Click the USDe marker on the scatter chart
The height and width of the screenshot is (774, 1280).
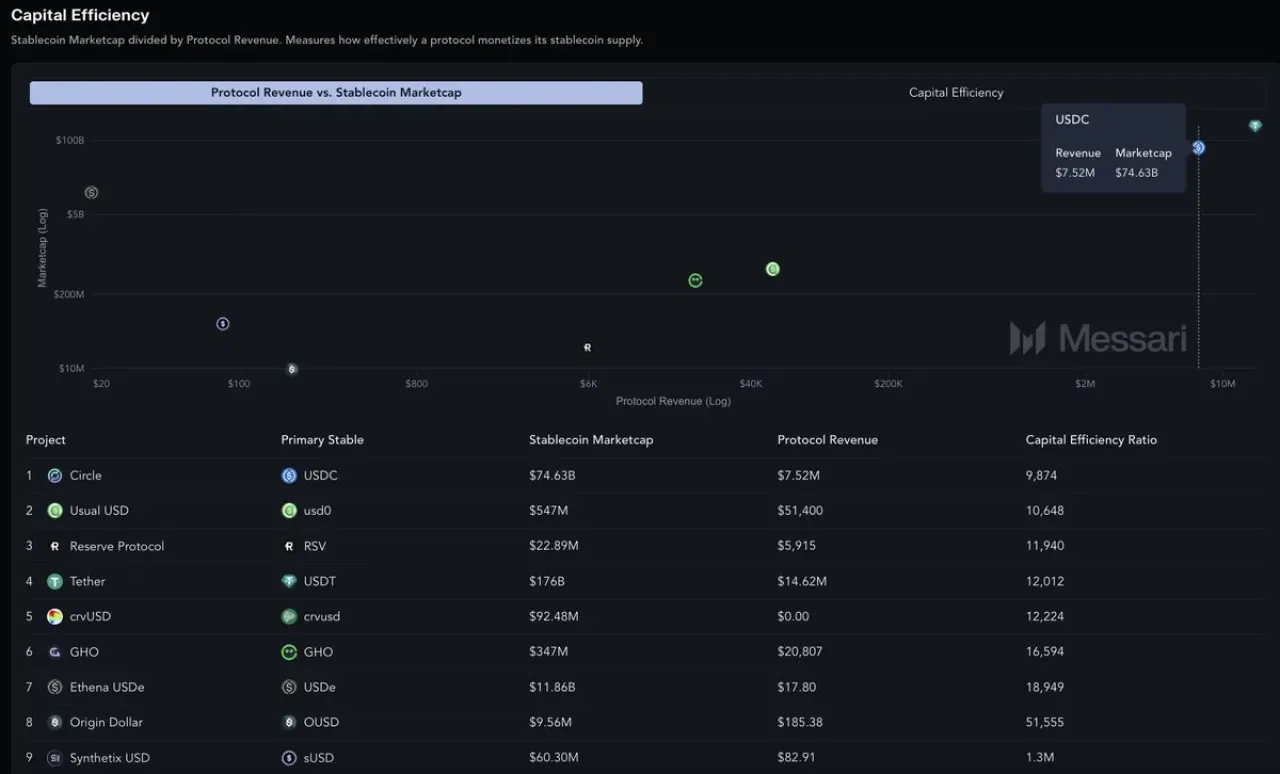[x=91, y=192]
